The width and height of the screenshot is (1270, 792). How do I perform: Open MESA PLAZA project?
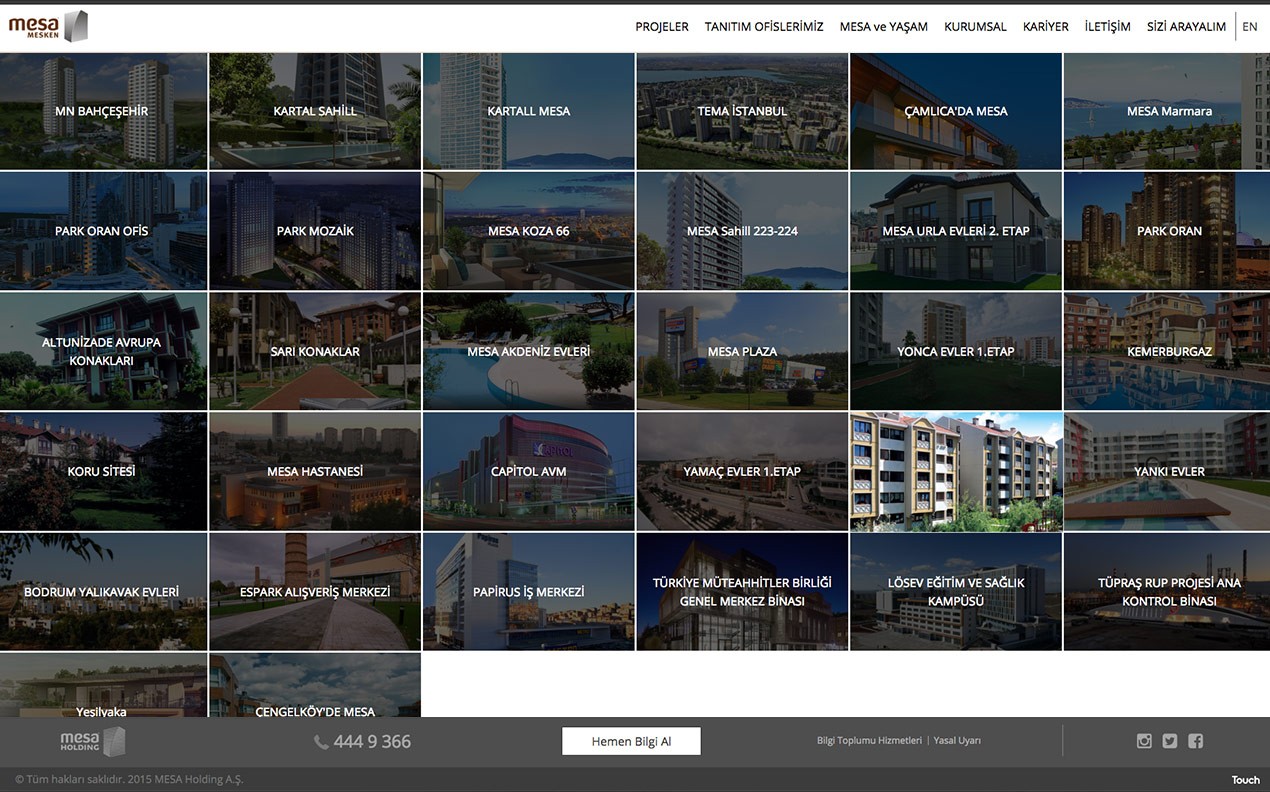(x=742, y=351)
